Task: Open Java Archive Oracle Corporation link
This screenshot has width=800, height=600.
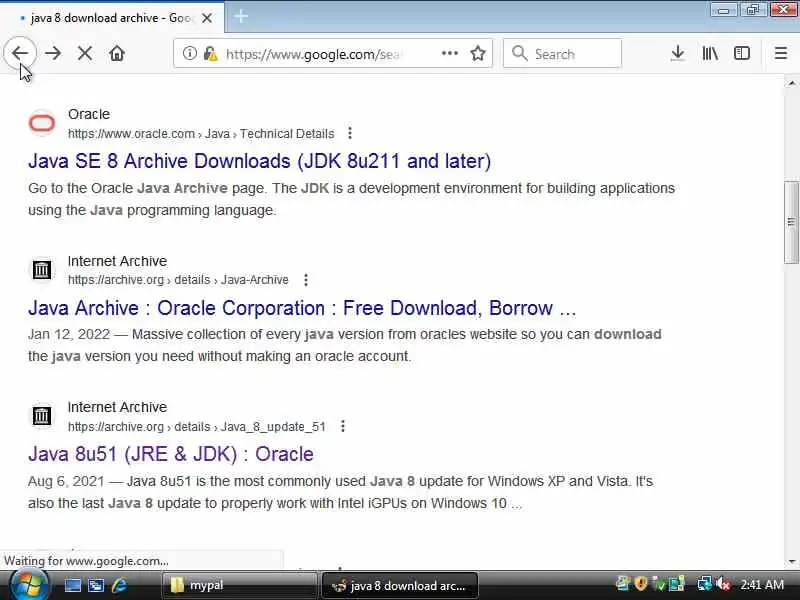Action: point(302,308)
